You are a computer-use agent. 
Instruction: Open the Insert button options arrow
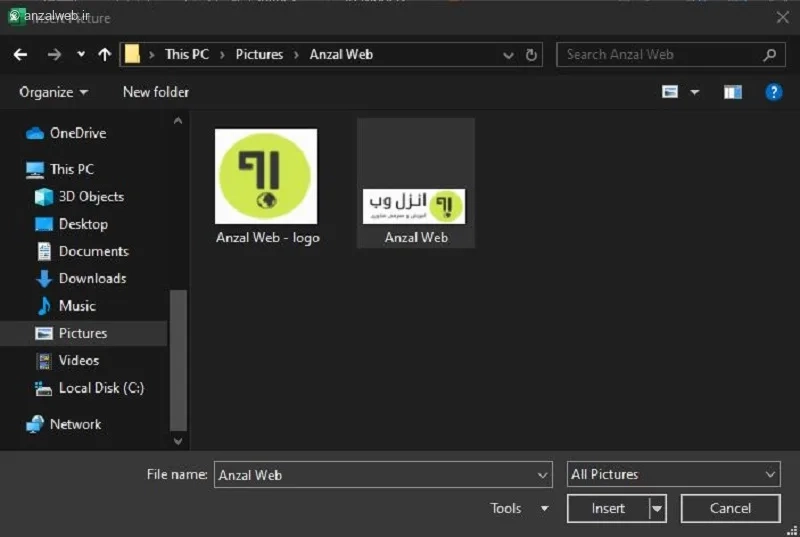658,508
